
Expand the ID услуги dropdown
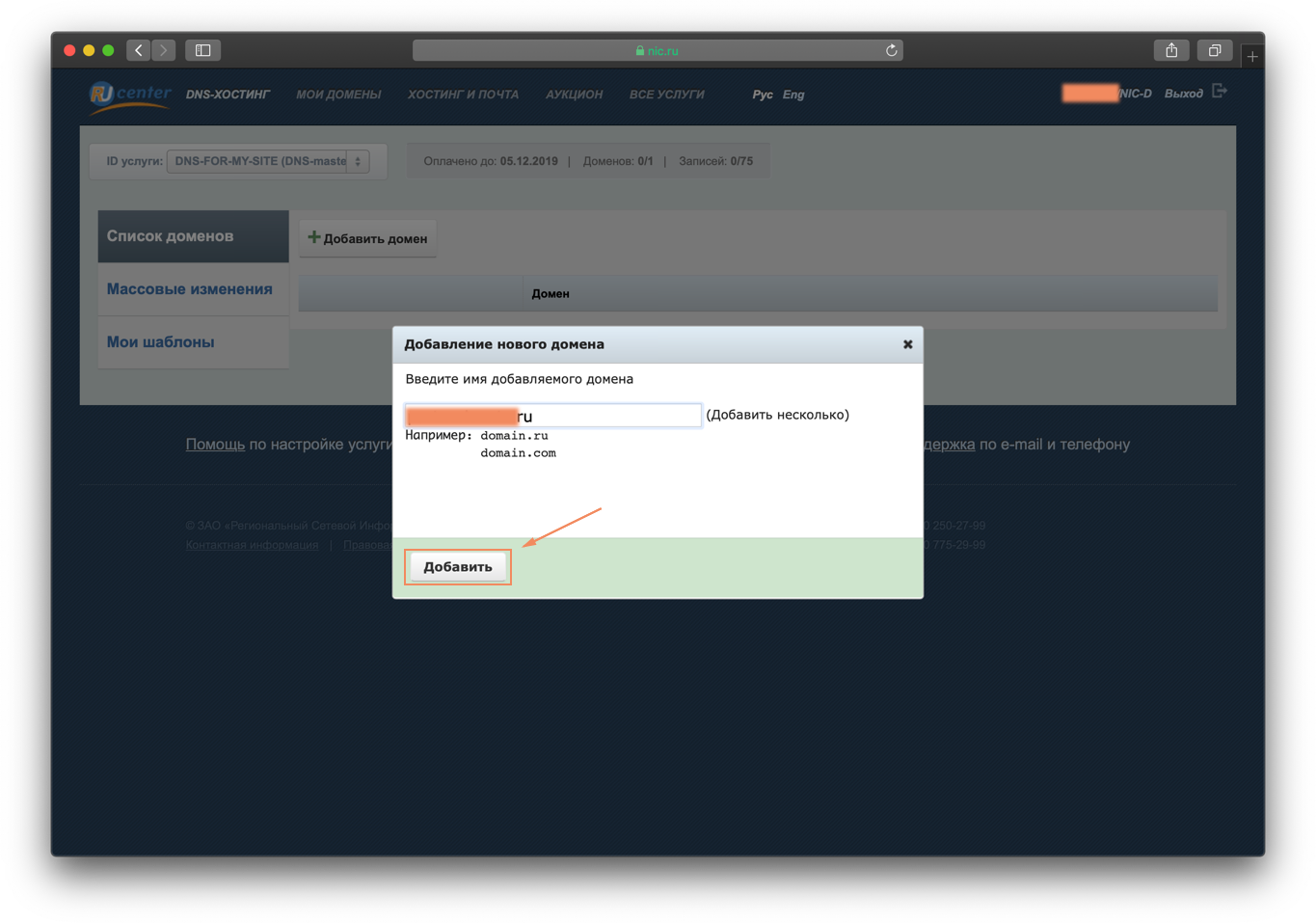click(268, 161)
